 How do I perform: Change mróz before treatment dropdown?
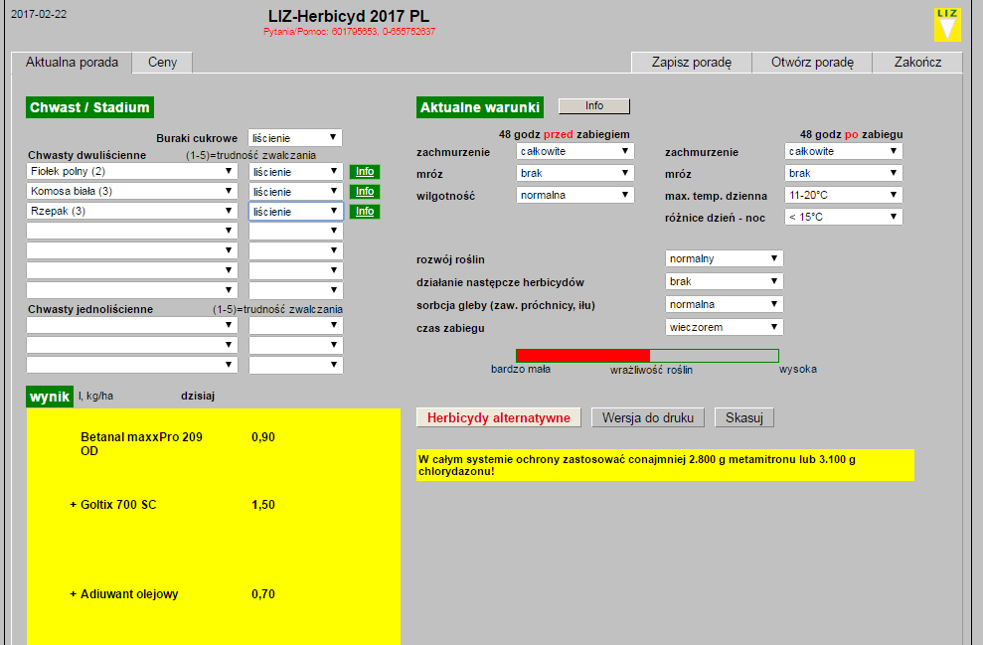(x=575, y=173)
